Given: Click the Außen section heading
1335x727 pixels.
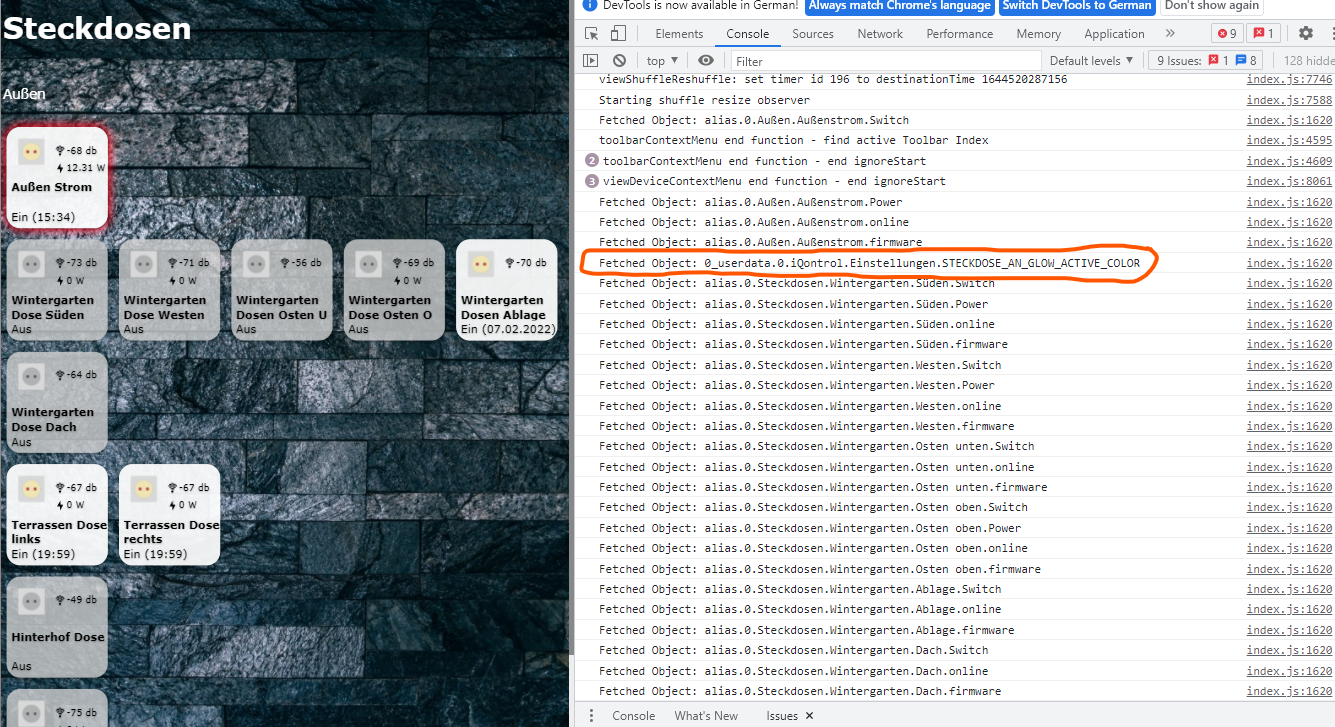Looking at the screenshot, I should [x=24, y=94].
